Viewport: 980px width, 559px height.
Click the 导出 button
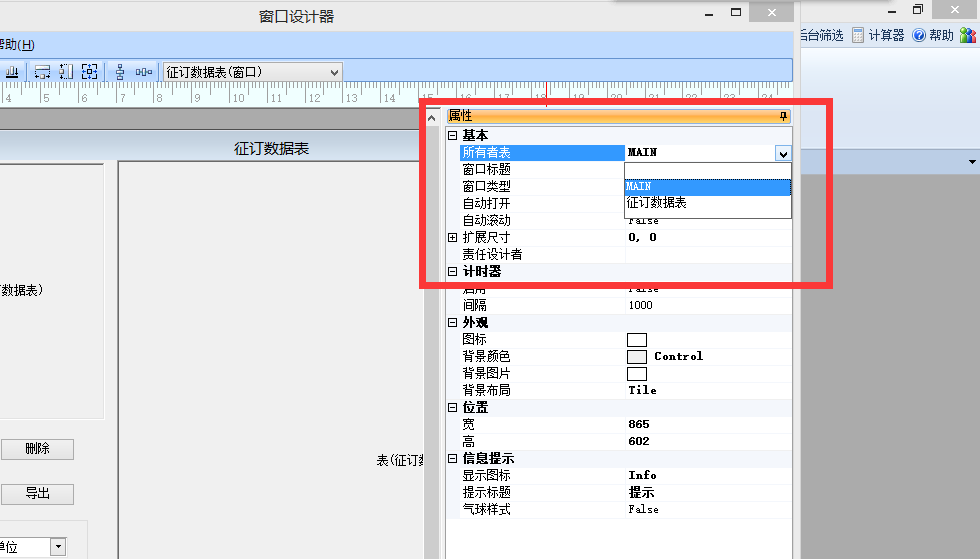point(37,493)
